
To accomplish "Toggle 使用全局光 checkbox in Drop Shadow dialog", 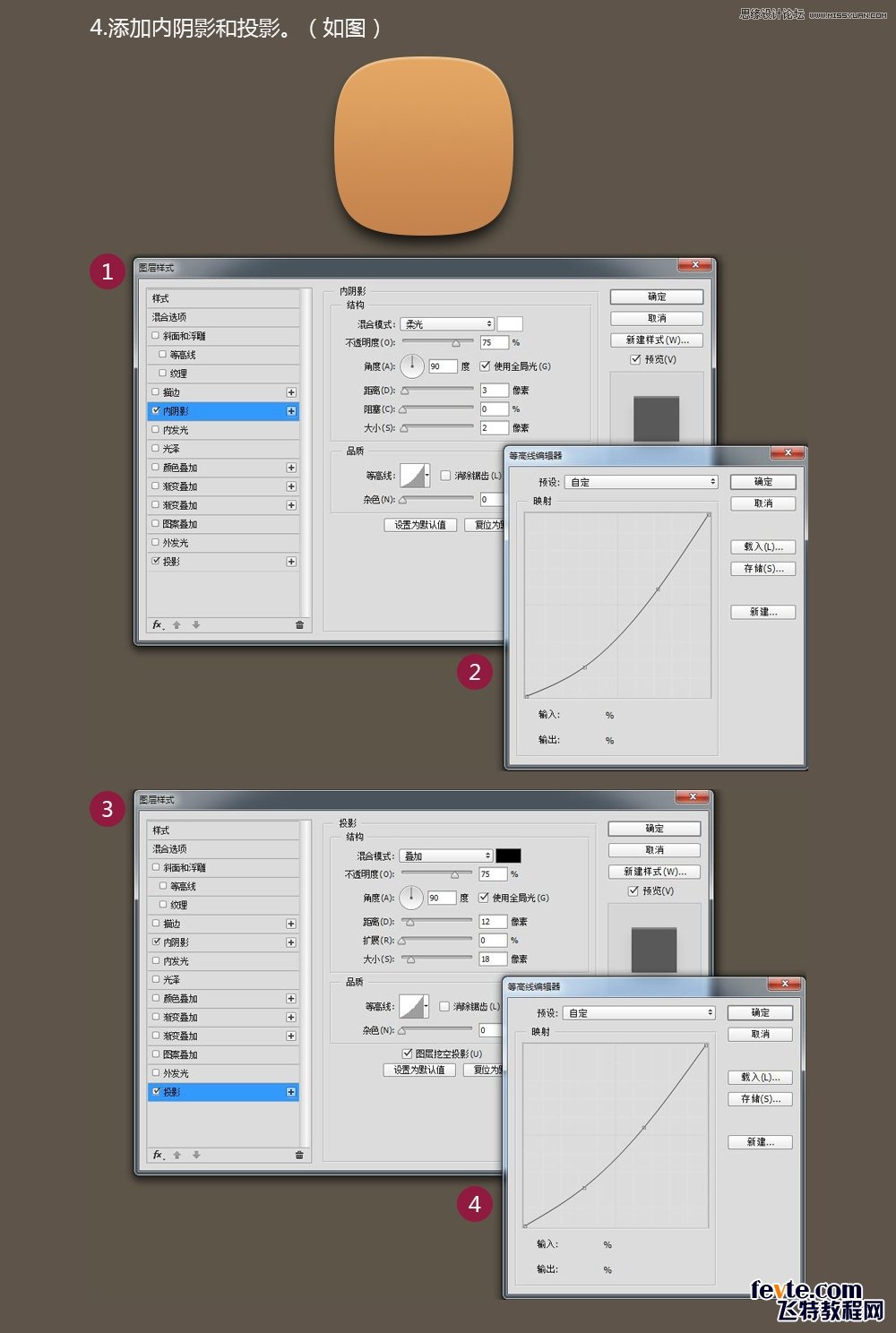I will tap(484, 897).
